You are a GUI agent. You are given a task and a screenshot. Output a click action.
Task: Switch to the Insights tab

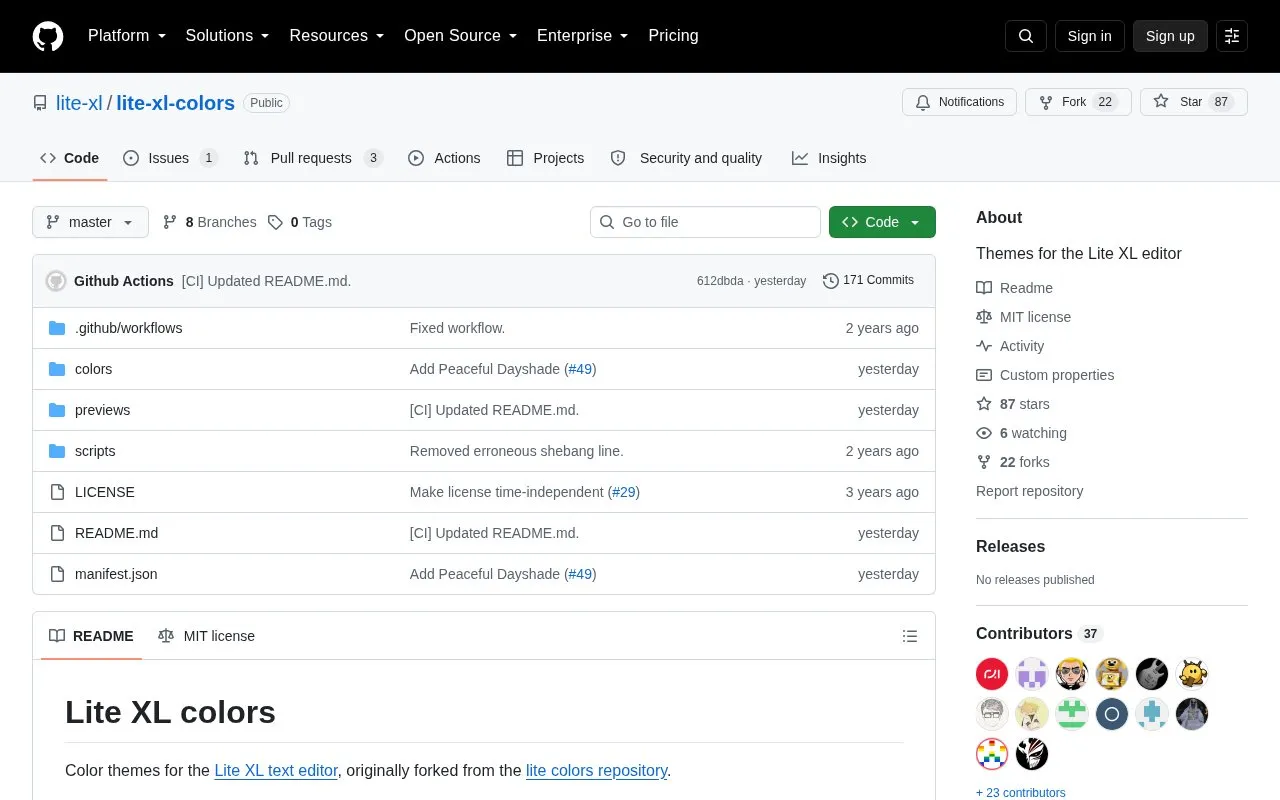coord(829,158)
